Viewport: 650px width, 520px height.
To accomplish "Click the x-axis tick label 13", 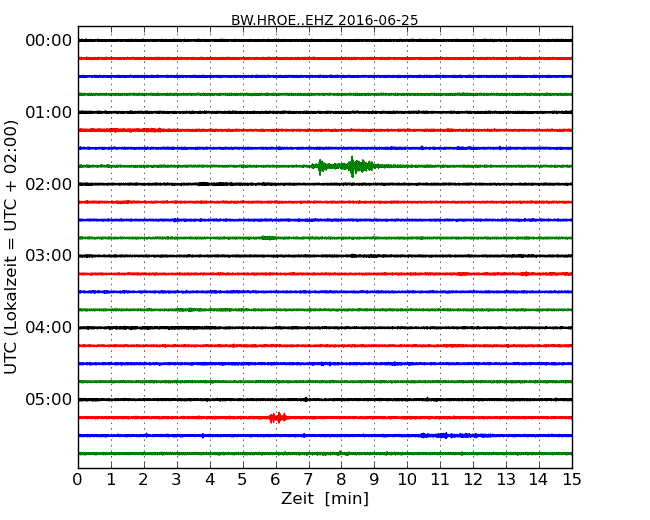I will [x=506, y=480].
